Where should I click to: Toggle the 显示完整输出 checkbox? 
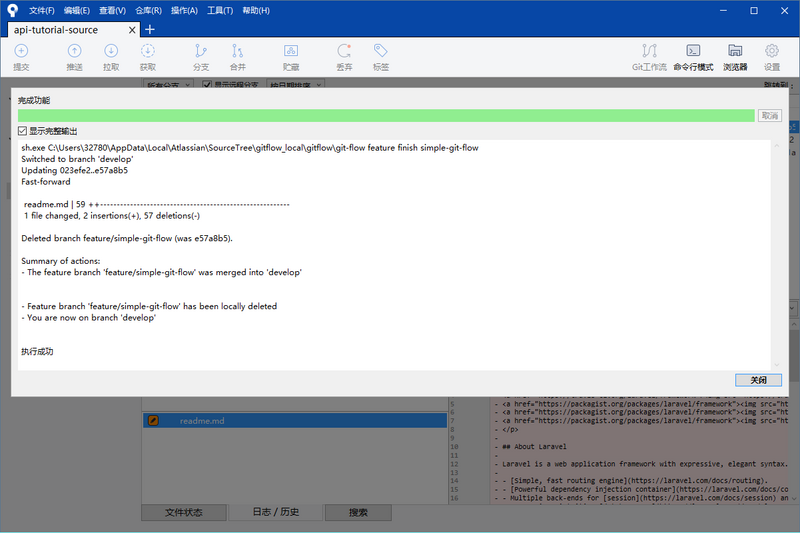22,131
